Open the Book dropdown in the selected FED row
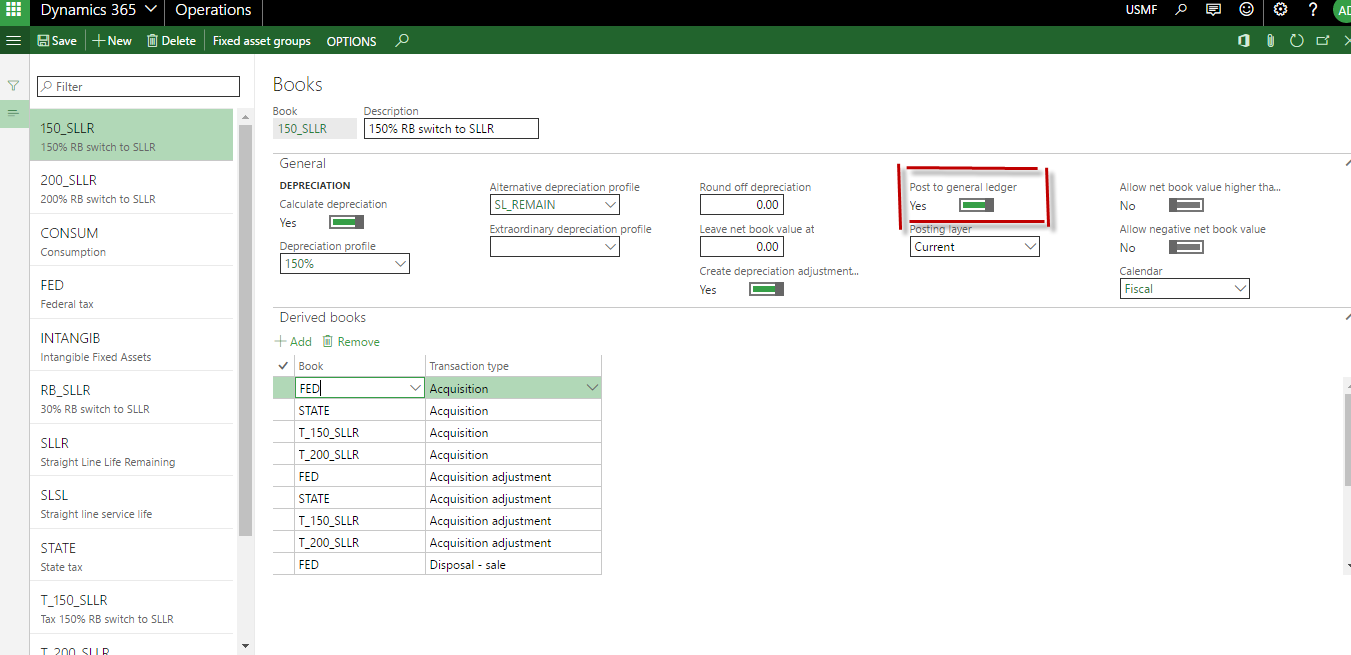The image size is (1351, 655). click(x=415, y=388)
